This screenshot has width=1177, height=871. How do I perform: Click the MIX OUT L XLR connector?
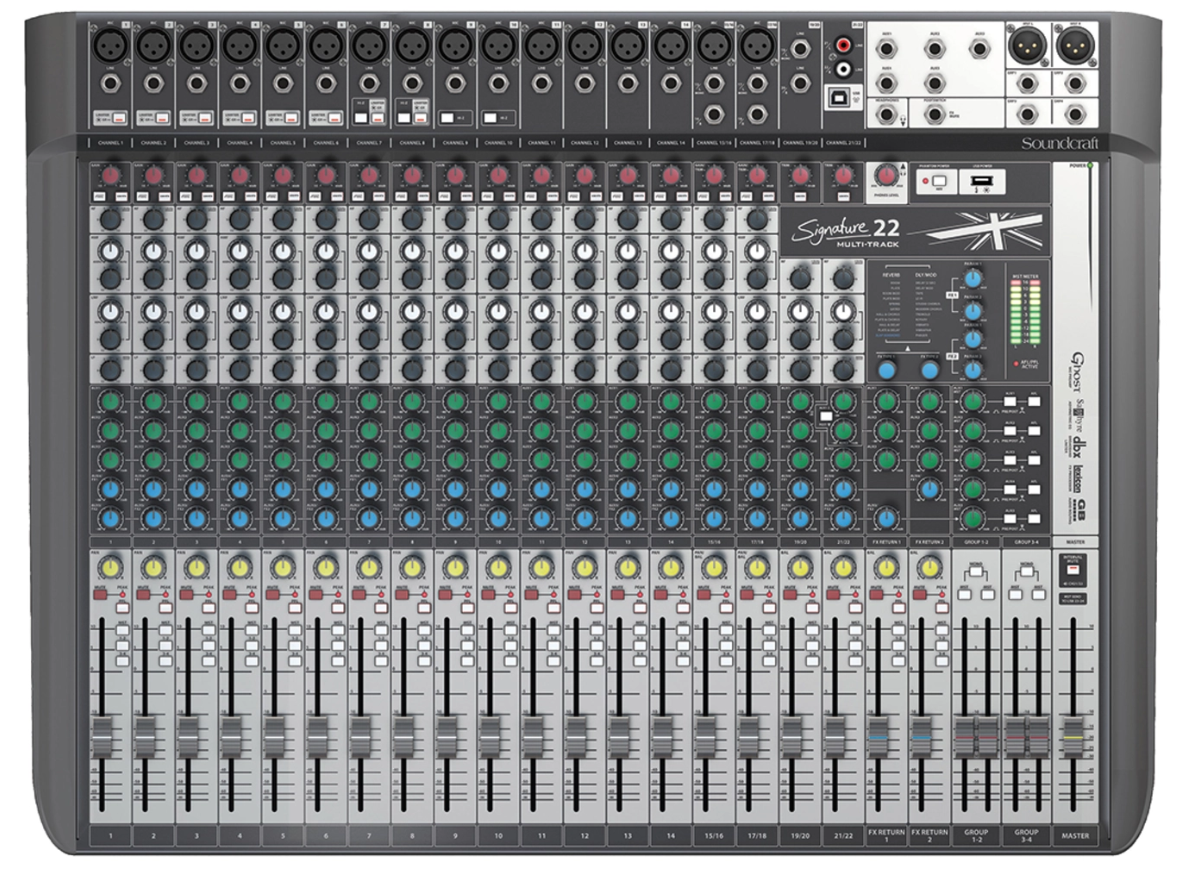(x=1026, y=46)
